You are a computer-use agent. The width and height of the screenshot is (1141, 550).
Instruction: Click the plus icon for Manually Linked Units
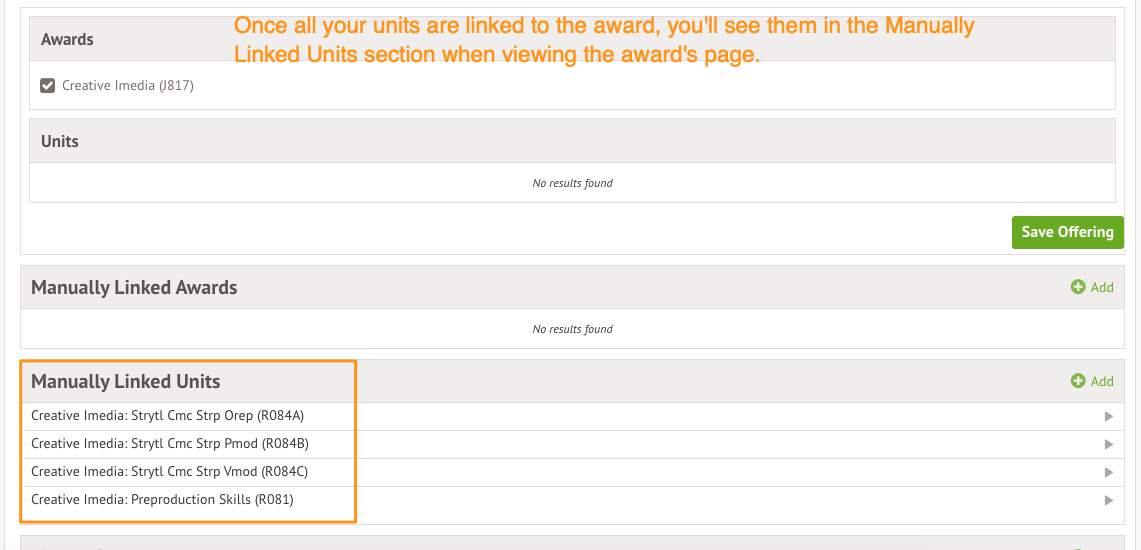point(1078,381)
